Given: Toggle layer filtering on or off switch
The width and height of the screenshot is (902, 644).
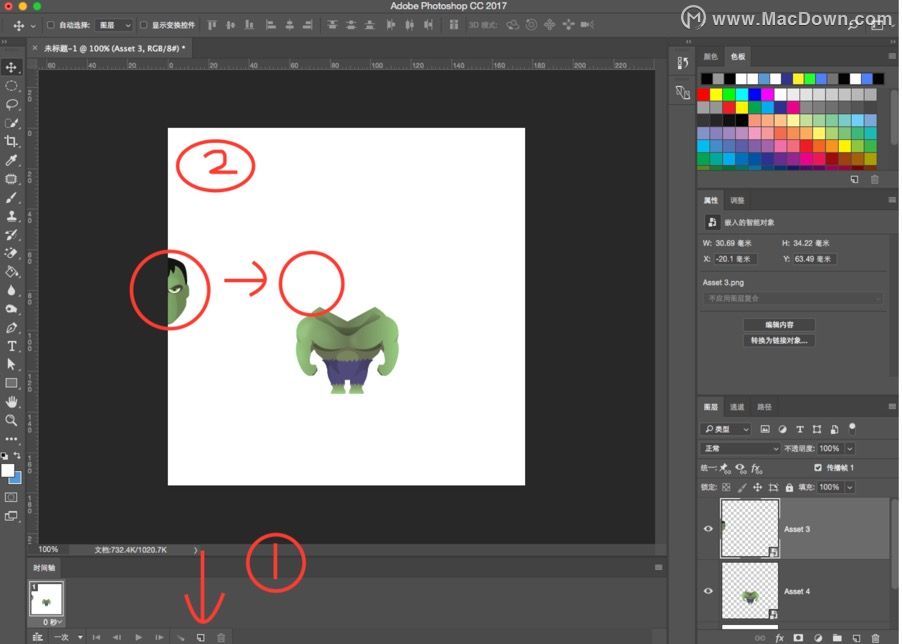Looking at the screenshot, I should click(852, 428).
